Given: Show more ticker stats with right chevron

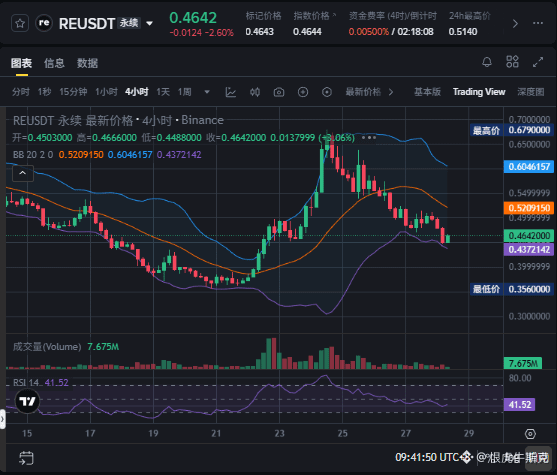Looking at the screenshot, I should click(515, 24).
